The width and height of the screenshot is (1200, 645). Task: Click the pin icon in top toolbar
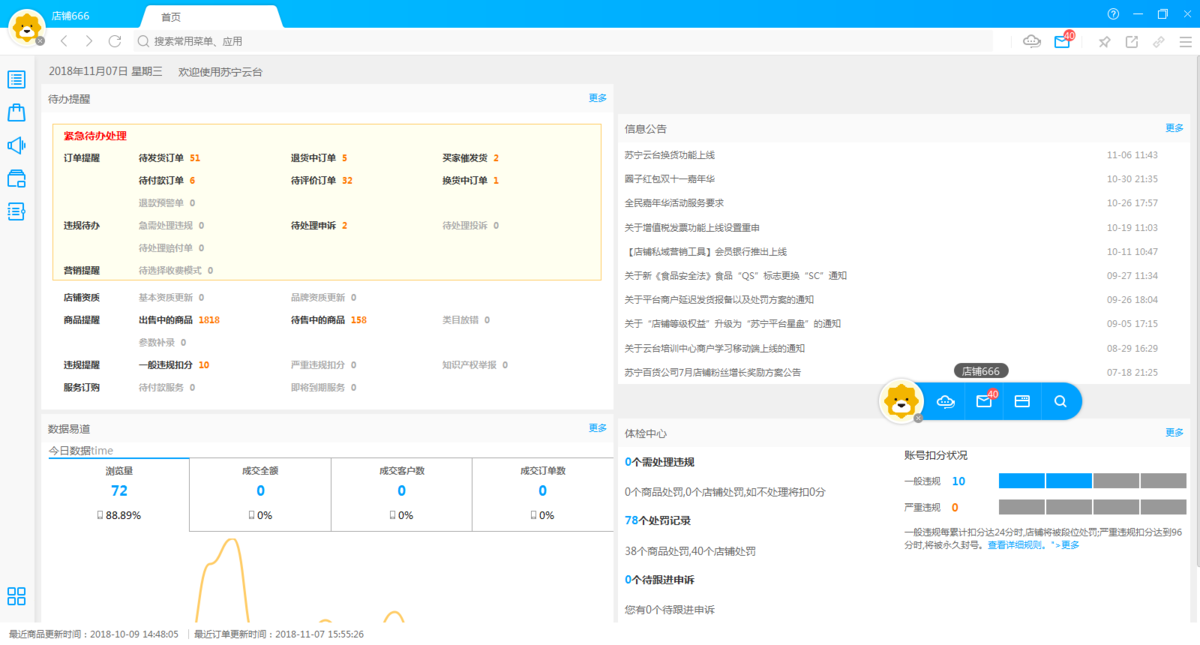[x=1104, y=41]
